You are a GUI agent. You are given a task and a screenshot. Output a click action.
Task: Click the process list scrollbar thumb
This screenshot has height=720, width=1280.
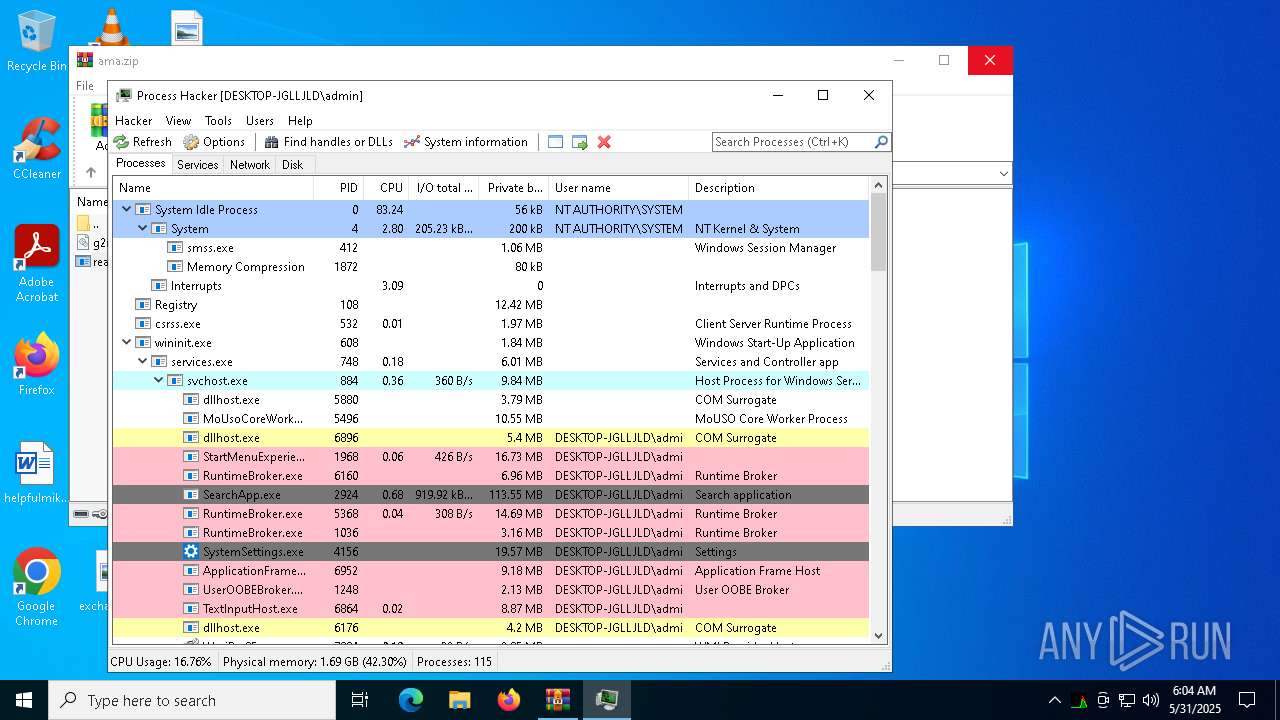(879, 232)
